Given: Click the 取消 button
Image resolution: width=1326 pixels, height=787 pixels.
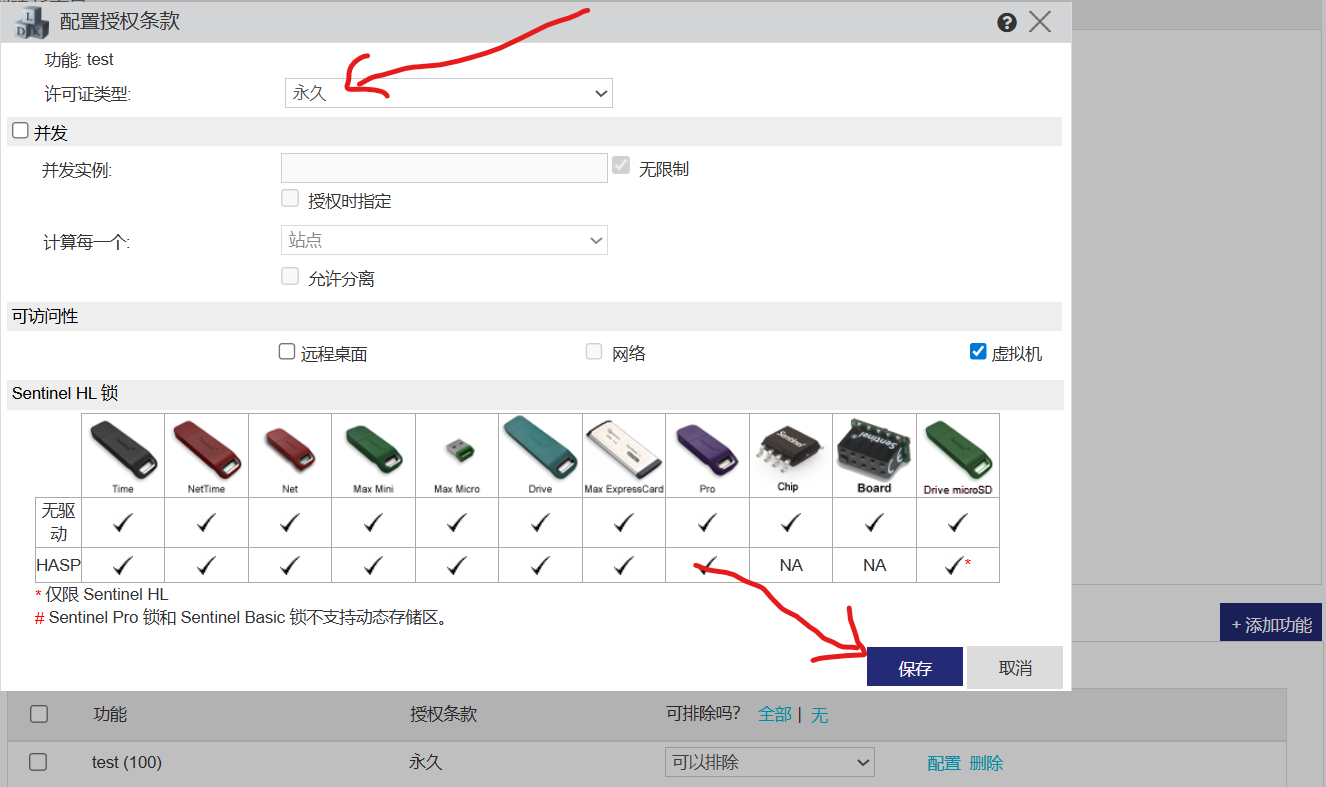Looking at the screenshot, I should click(x=1015, y=668).
